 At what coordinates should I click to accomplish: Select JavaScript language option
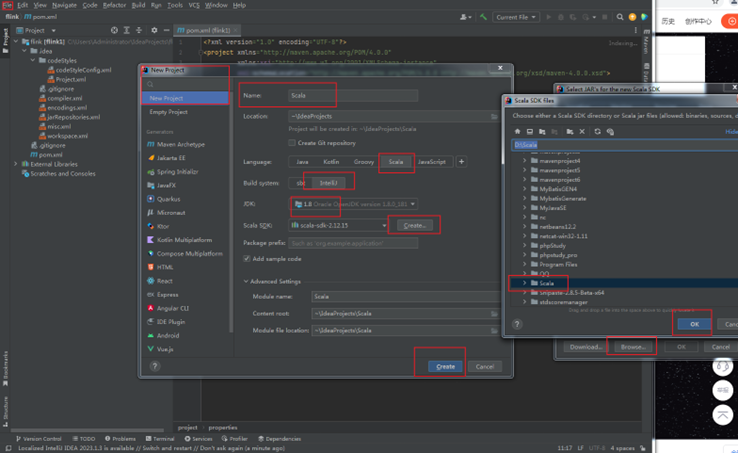tap(432, 162)
